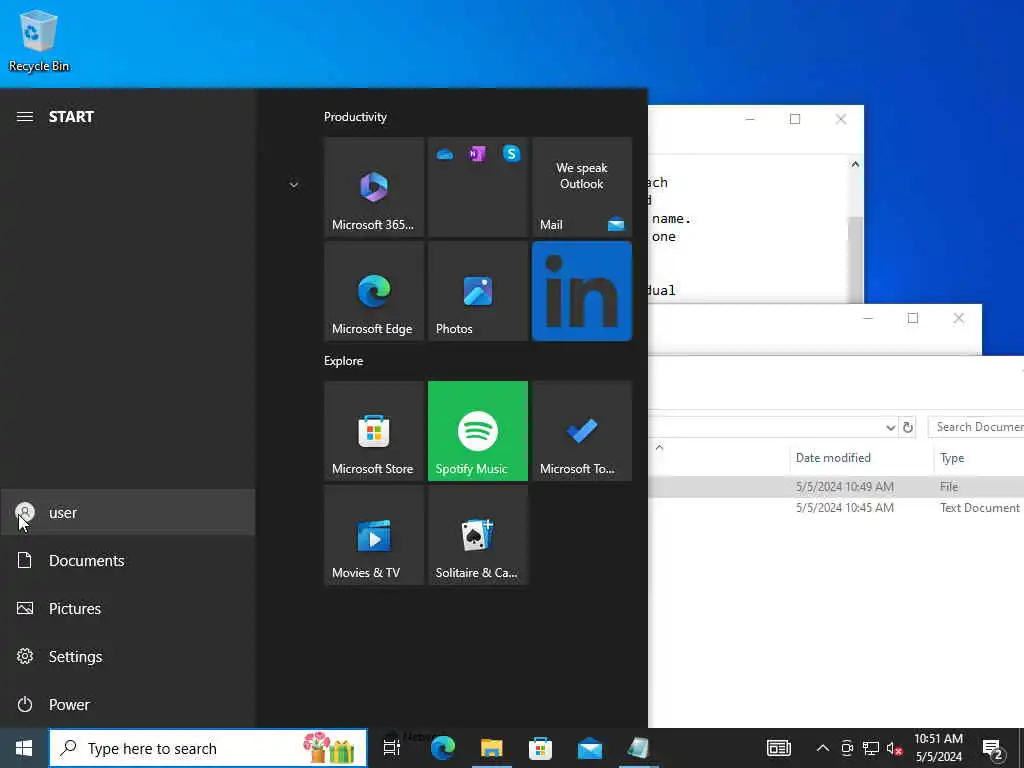Open News and interests widget
The height and width of the screenshot is (768, 1024).
click(779, 748)
